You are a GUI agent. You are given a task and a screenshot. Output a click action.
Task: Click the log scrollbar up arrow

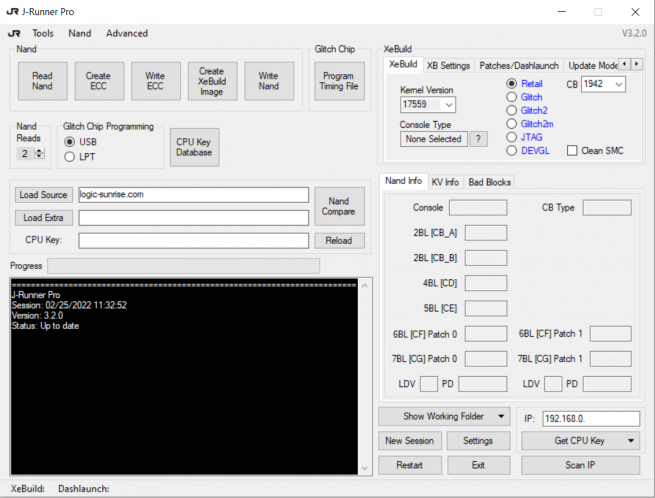tap(365, 286)
